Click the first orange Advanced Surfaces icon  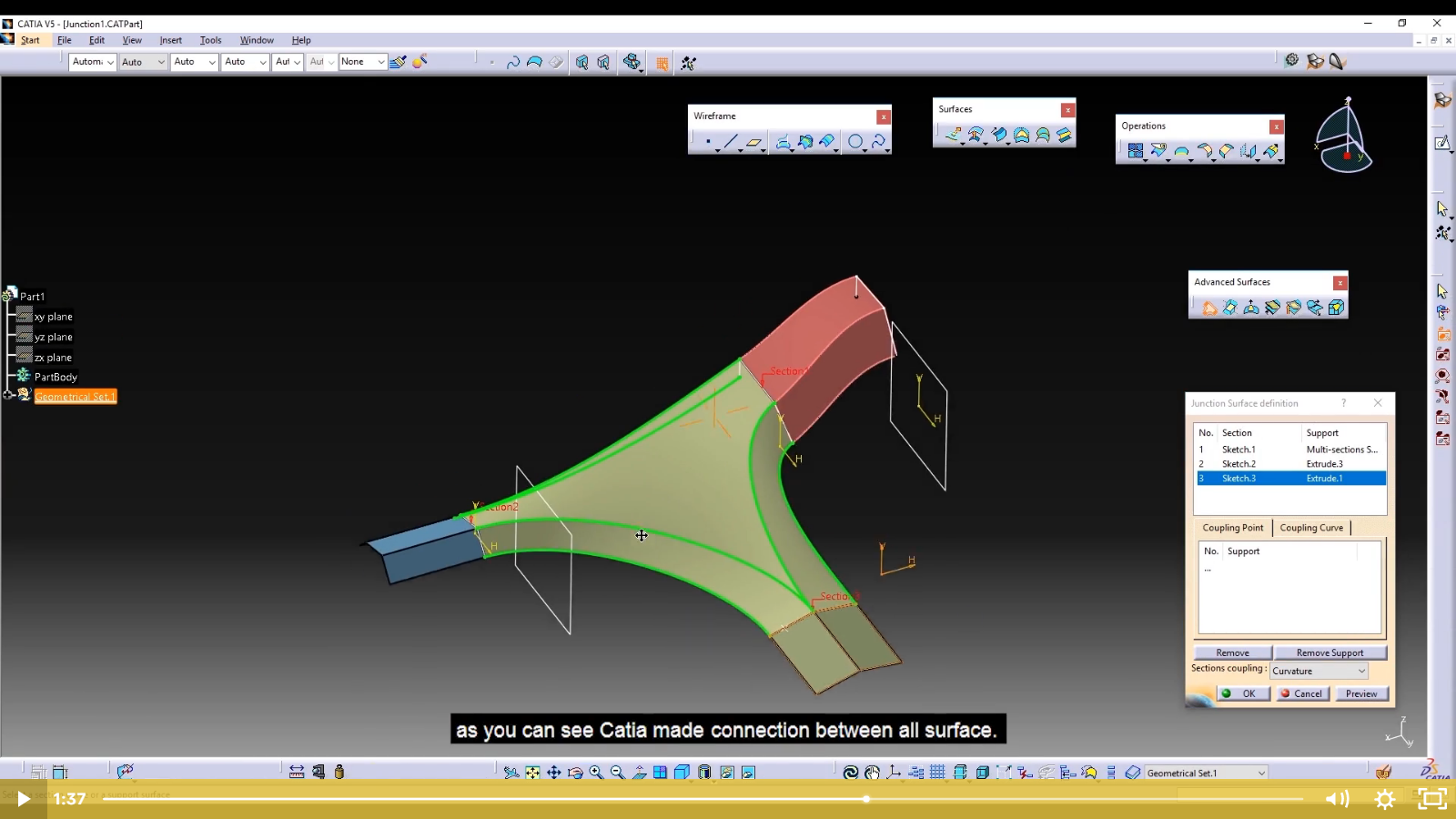(1208, 308)
